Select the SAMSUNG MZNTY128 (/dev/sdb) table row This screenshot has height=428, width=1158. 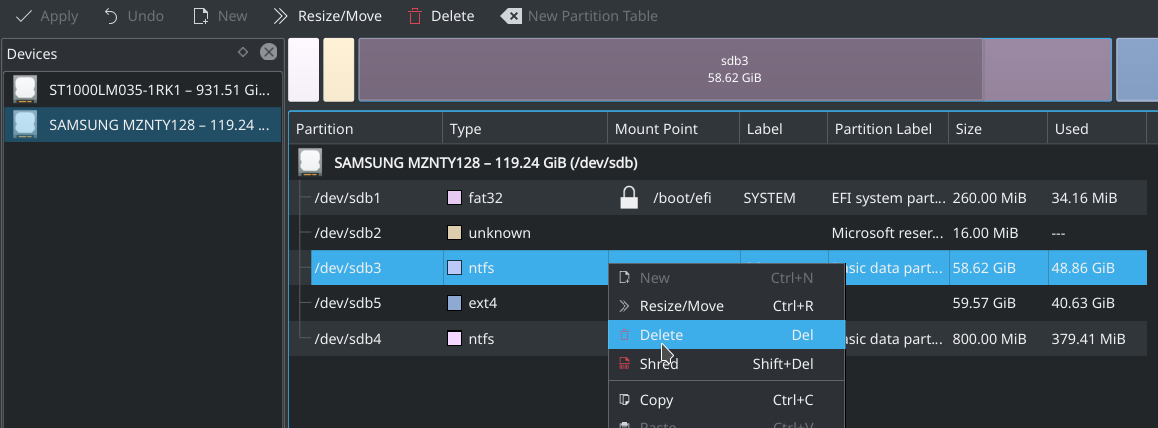pyautogui.click(x=718, y=163)
